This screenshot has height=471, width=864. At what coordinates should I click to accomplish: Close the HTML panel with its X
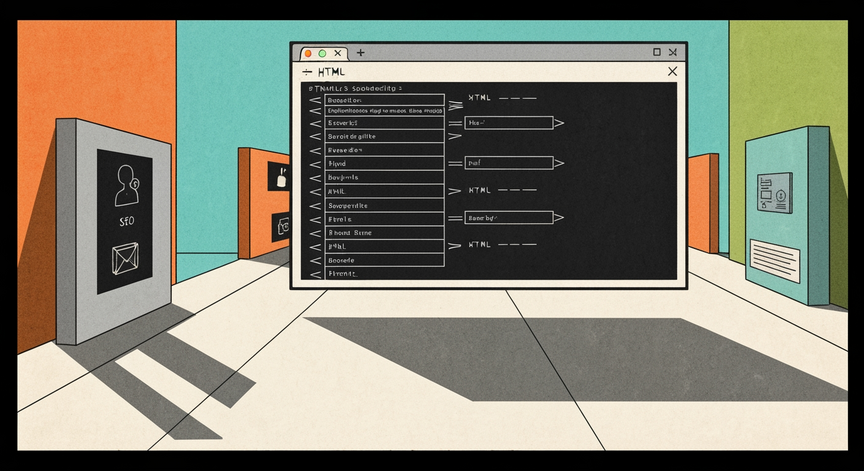pyautogui.click(x=672, y=72)
